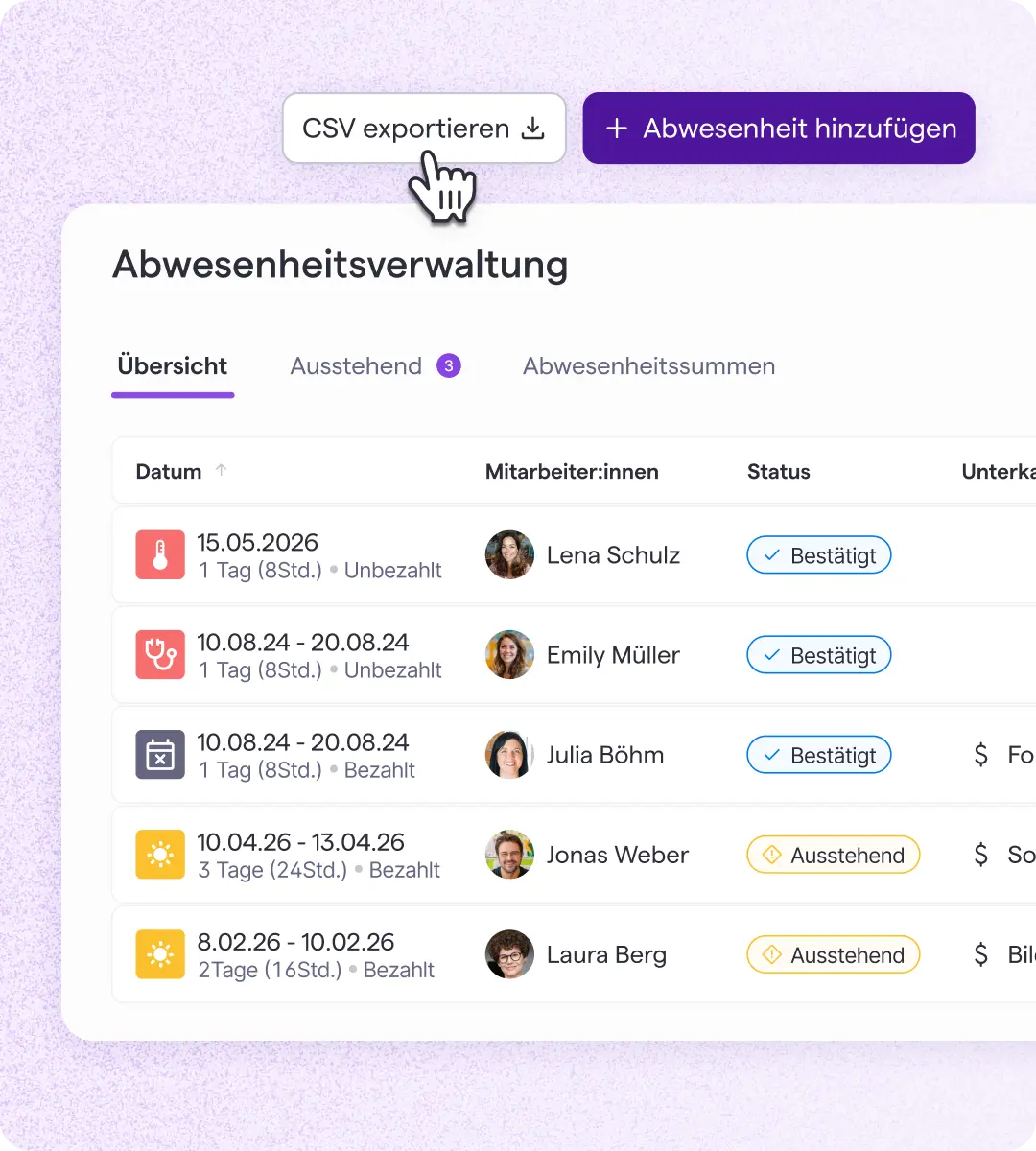Click Bestätigt status badge for Julia Böhm
This screenshot has height=1151, width=1036.
819,755
